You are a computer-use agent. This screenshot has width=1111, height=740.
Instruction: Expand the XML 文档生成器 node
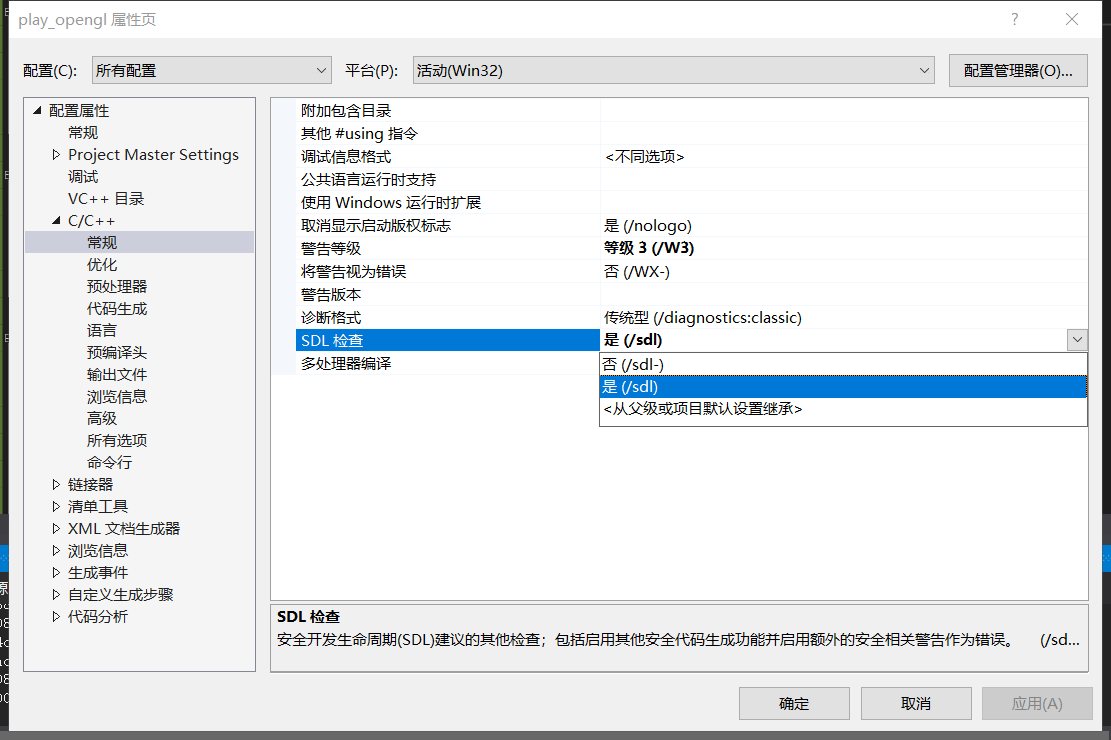tap(57, 528)
